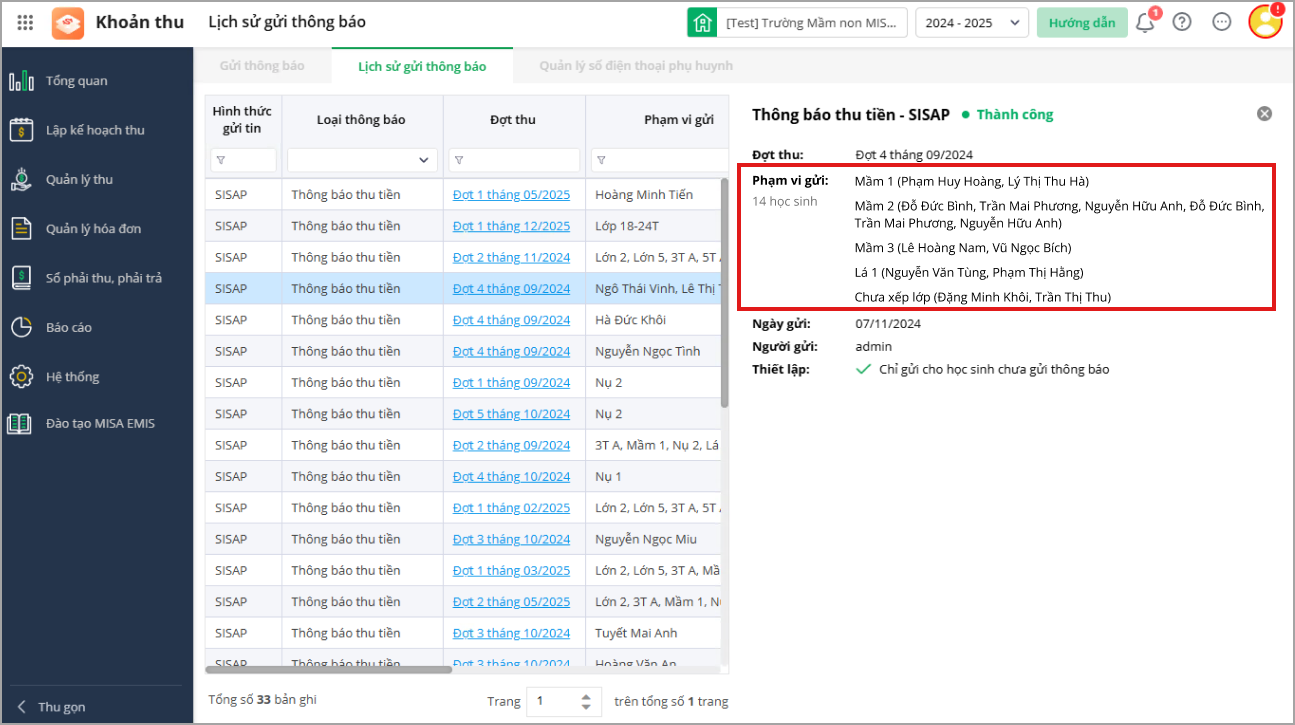Click the Hướng dẫn button
This screenshot has height=725, width=1295.
(x=1082, y=22)
